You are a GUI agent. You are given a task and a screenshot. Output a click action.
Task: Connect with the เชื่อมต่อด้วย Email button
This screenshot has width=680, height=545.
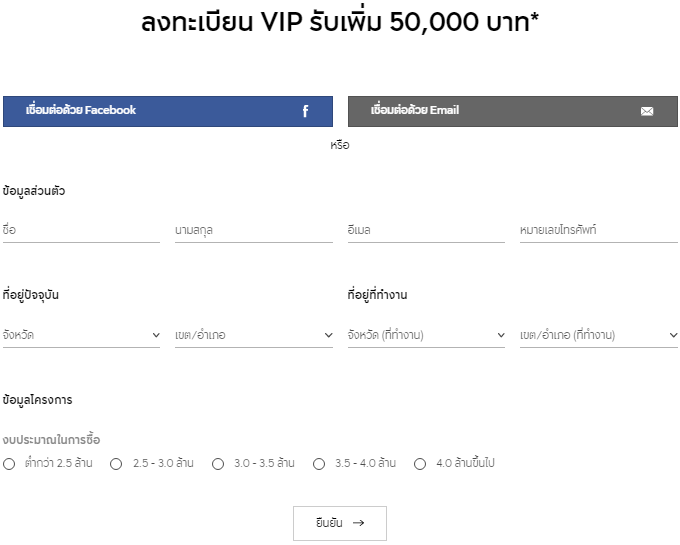tap(512, 111)
